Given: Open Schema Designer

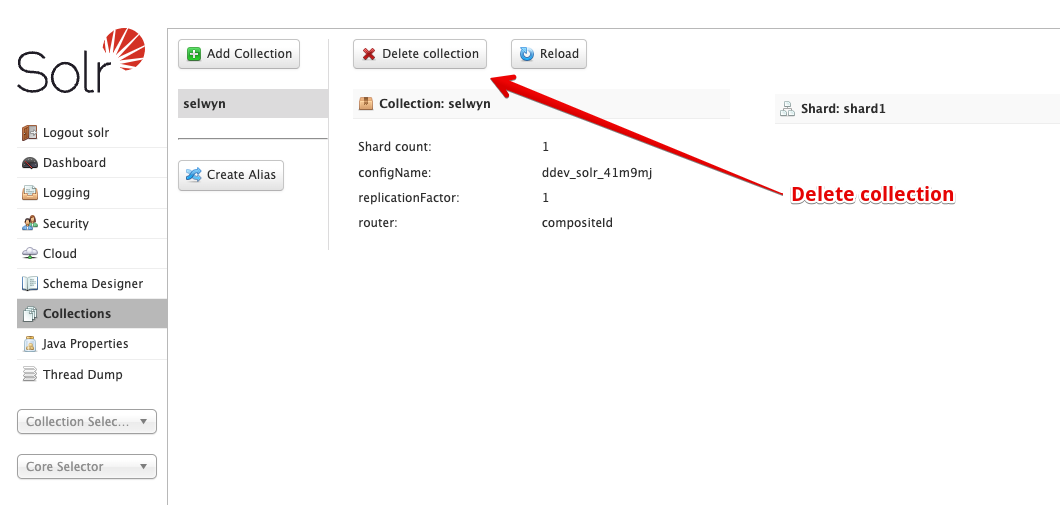Looking at the screenshot, I should point(92,283).
